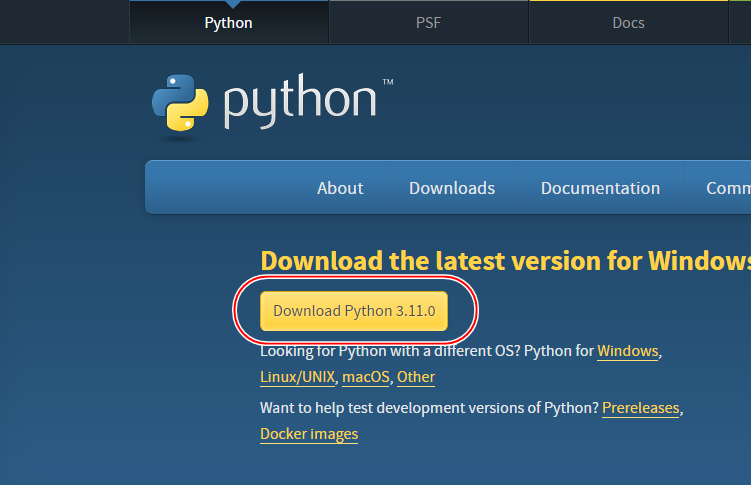Open the About menu
The image size is (751, 485).
(340, 188)
